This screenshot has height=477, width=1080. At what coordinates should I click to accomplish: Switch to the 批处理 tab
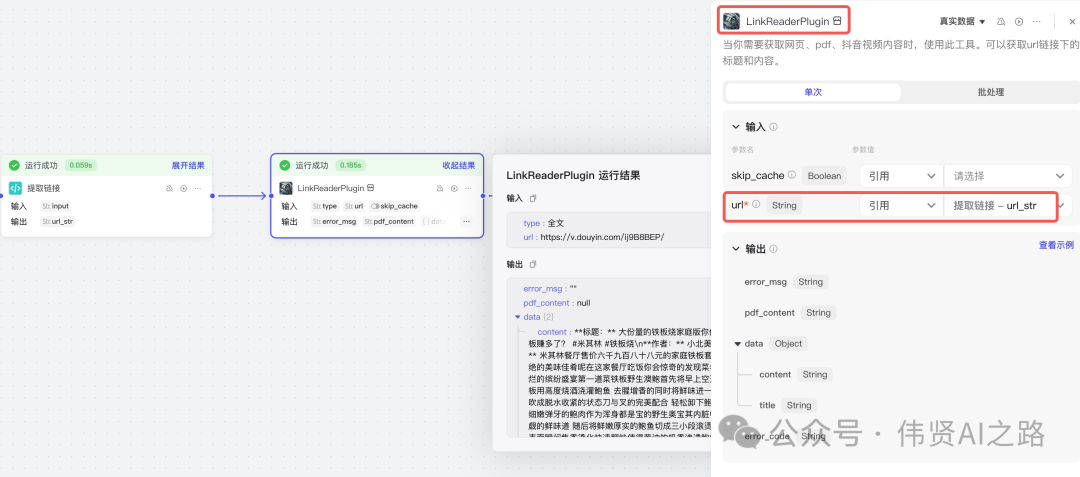coord(990,92)
